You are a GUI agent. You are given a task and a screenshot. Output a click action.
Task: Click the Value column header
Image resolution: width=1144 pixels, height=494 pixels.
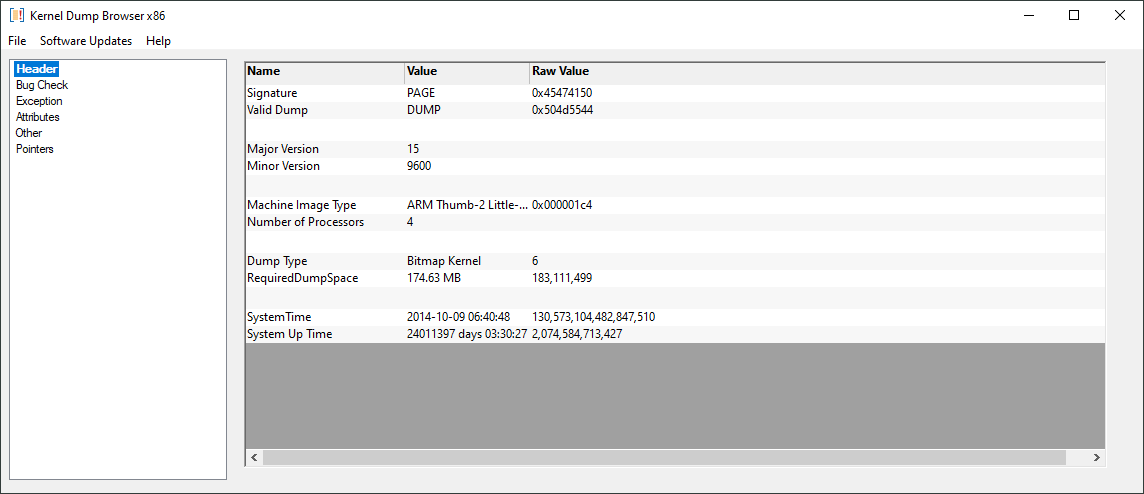point(467,72)
